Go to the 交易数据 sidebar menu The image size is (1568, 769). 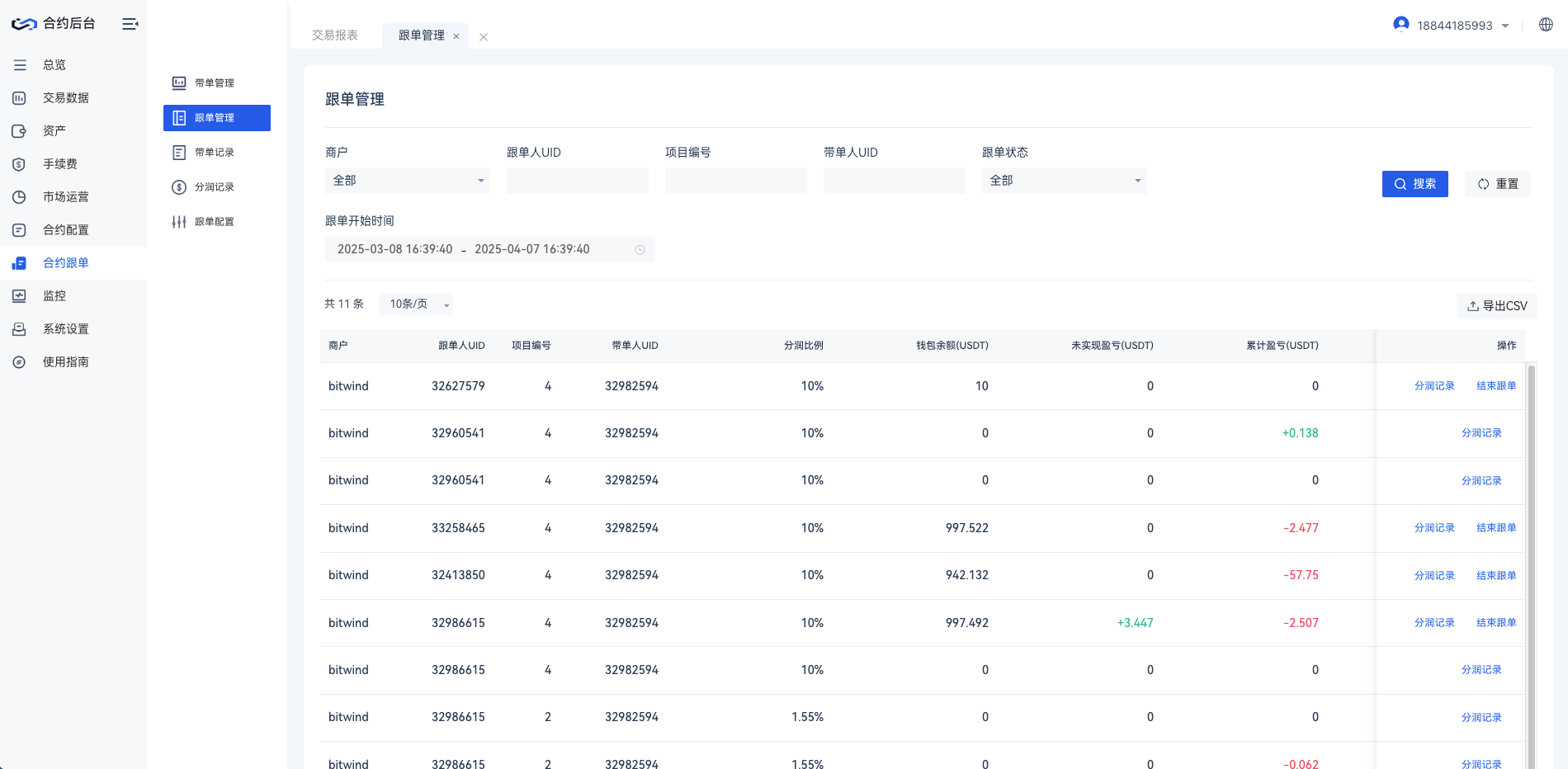pos(73,98)
